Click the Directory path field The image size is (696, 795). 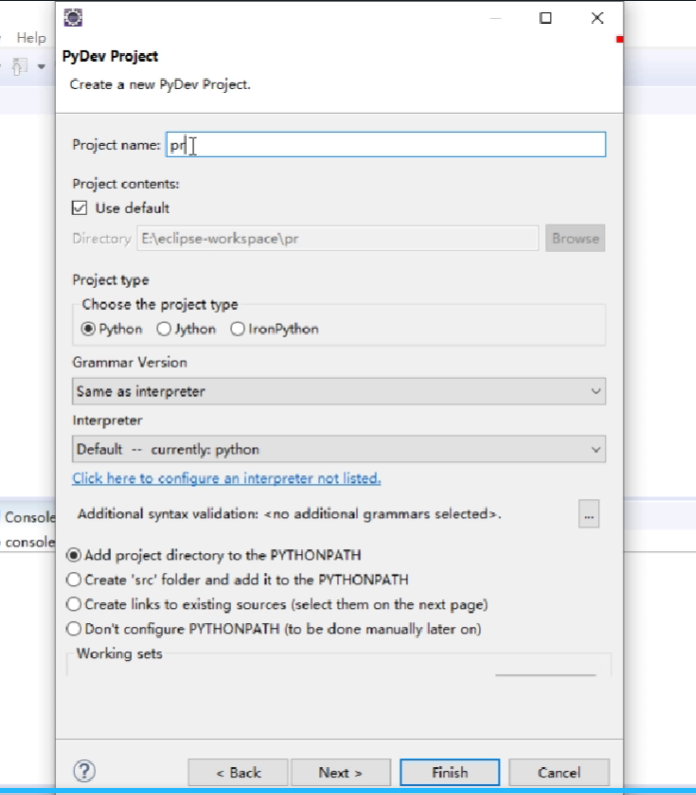pos(338,238)
